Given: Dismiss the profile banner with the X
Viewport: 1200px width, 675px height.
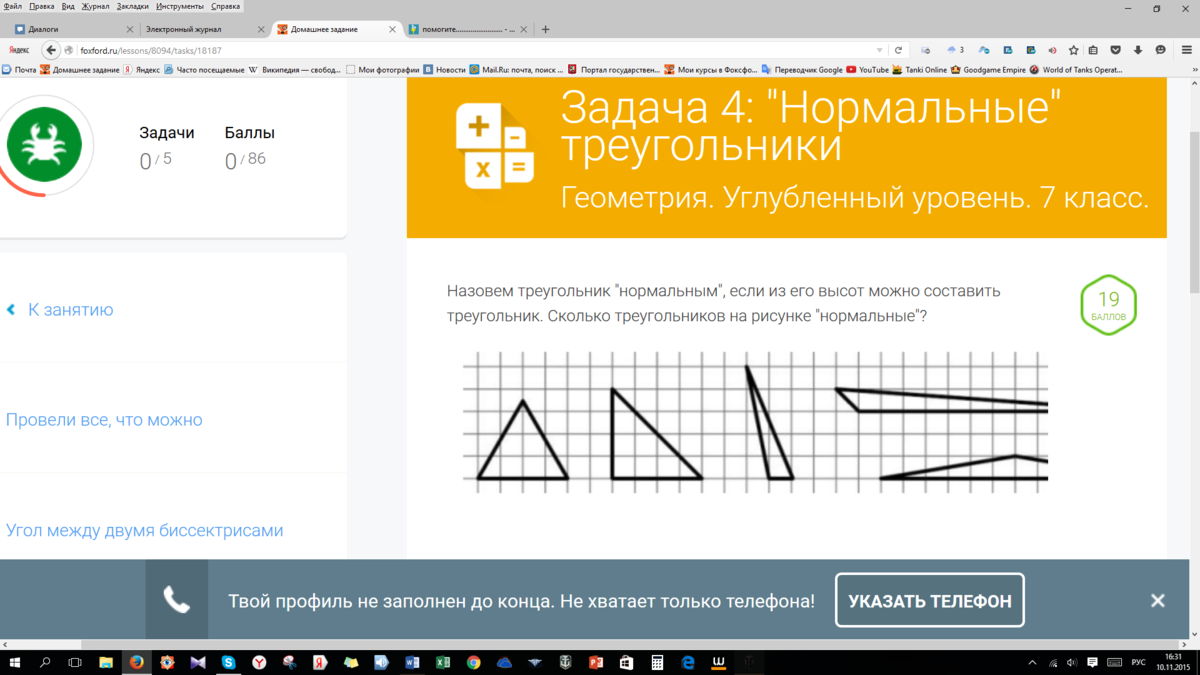Looking at the screenshot, I should point(1158,601).
